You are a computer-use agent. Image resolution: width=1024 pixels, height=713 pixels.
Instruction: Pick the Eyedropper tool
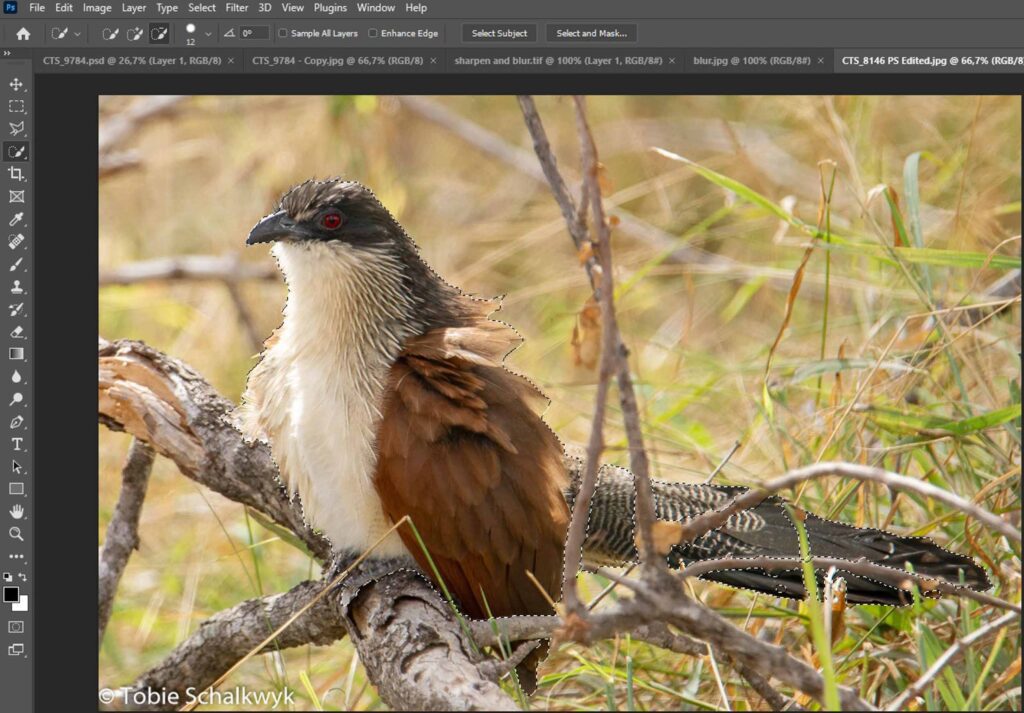pos(16,219)
